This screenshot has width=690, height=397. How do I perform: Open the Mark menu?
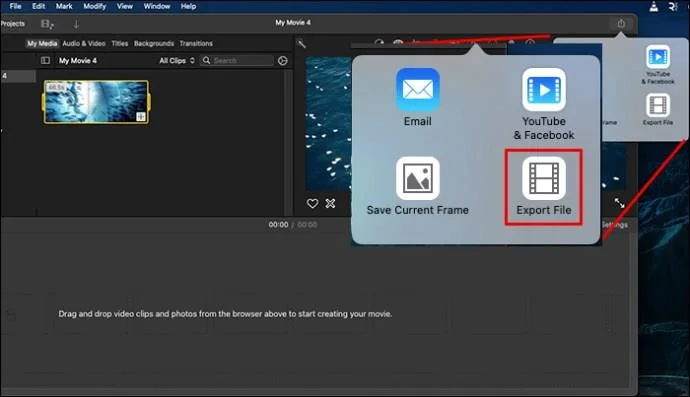tap(64, 6)
